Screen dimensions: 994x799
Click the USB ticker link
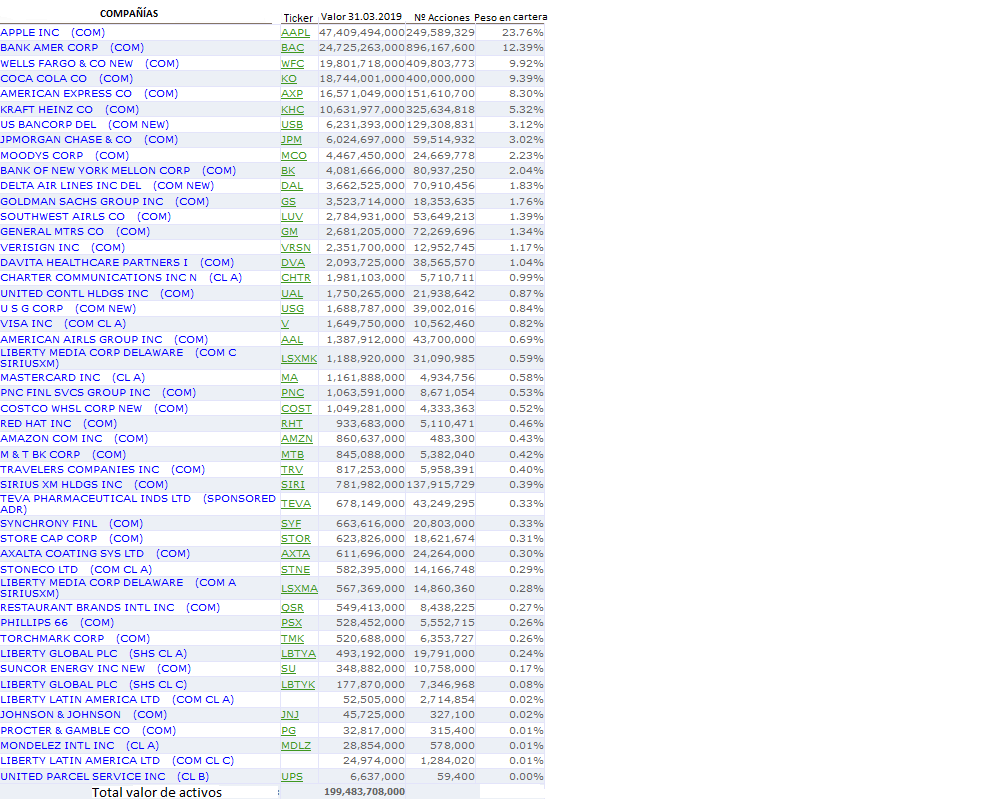click(292, 124)
